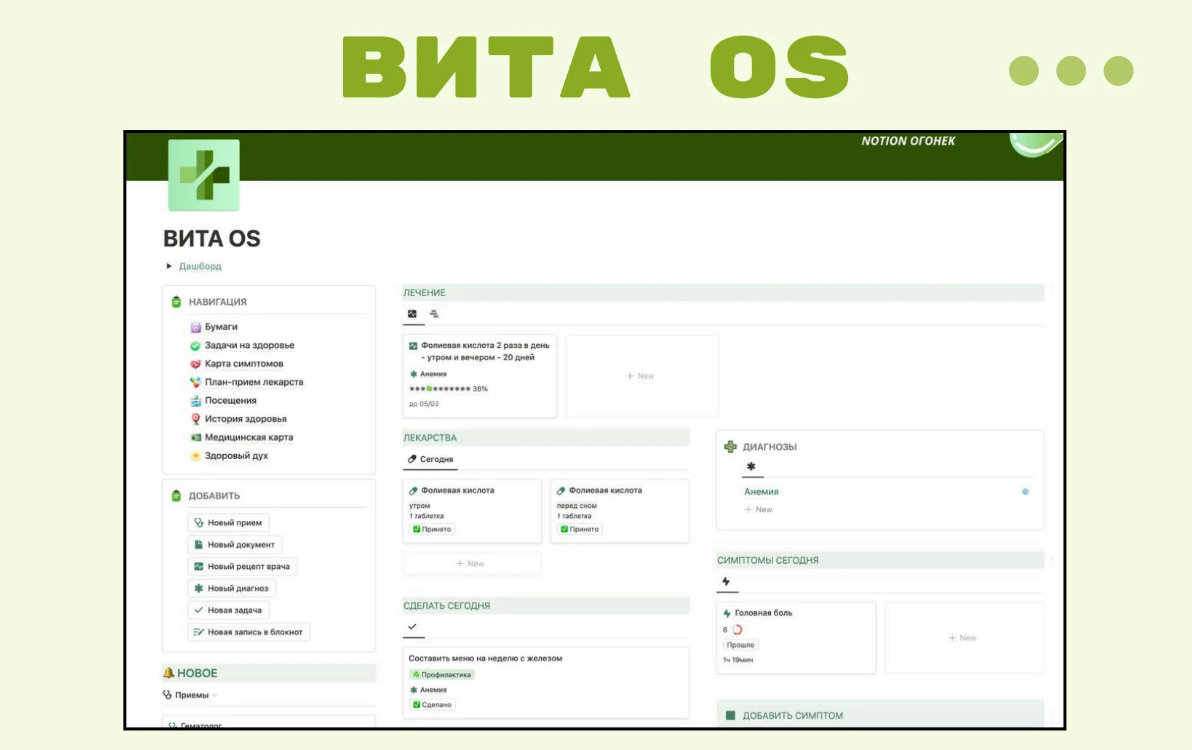Screen dimensions: 1192x750
Task: Expand the Дашборд toggle triangle
Action: [169, 267]
